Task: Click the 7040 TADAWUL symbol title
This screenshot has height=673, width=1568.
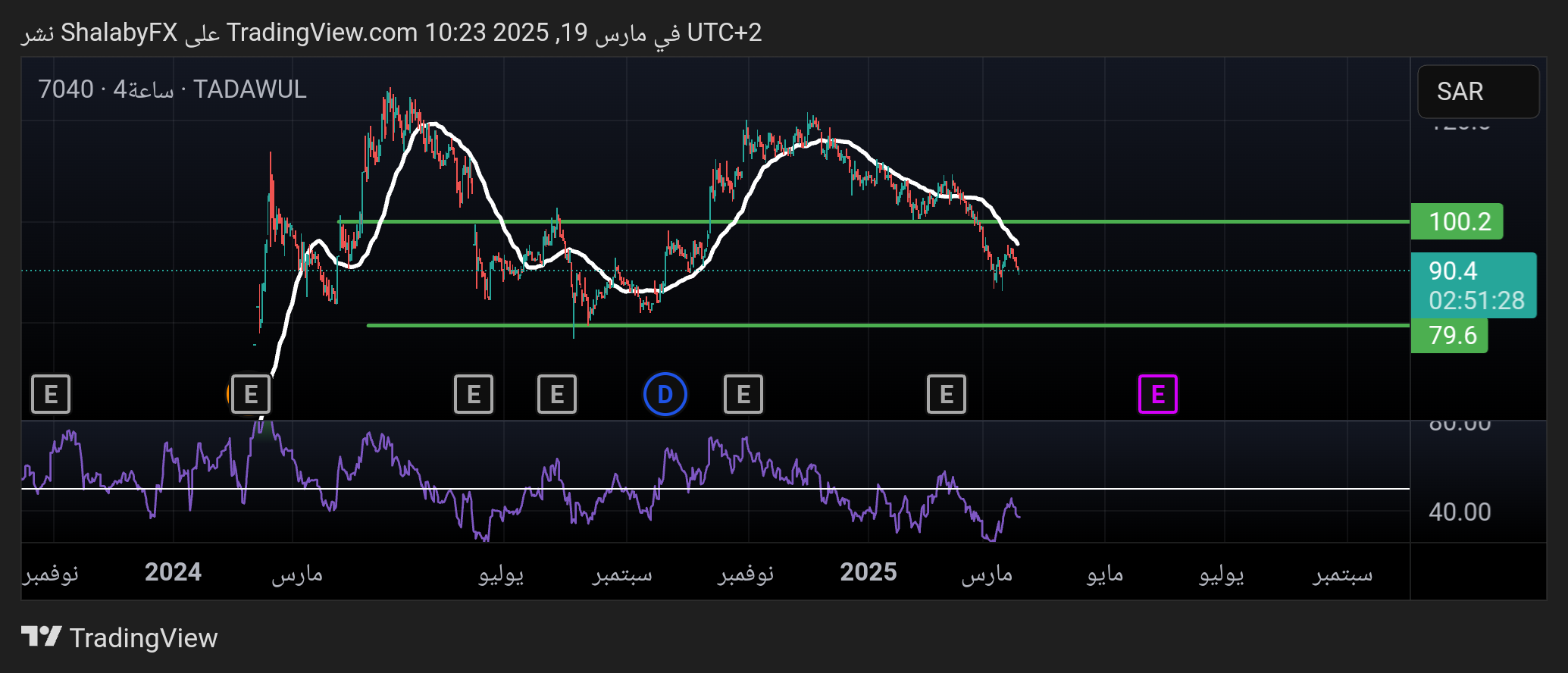Action: pyautogui.click(x=172, y=89)
